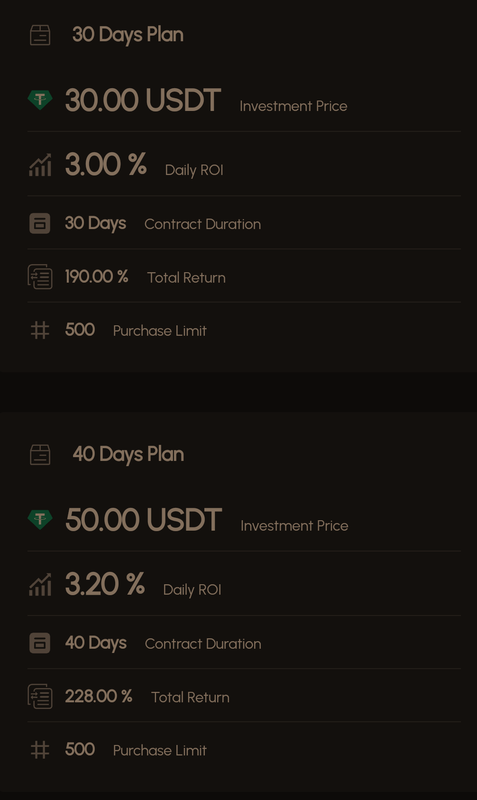Select the 50.00 USDT investment price
Image resolution: width=477 pixels, height=800 pixels.
pyautogui.click(x=143, y=520)
